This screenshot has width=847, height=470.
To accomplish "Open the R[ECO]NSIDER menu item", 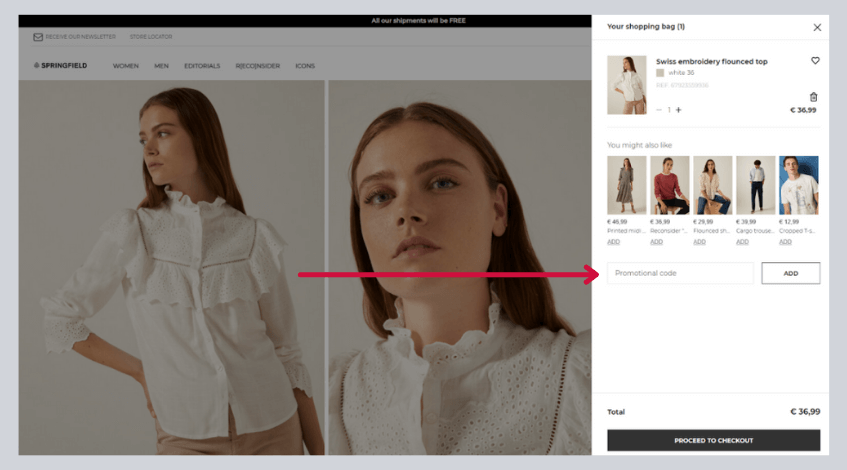I will 257,66.
